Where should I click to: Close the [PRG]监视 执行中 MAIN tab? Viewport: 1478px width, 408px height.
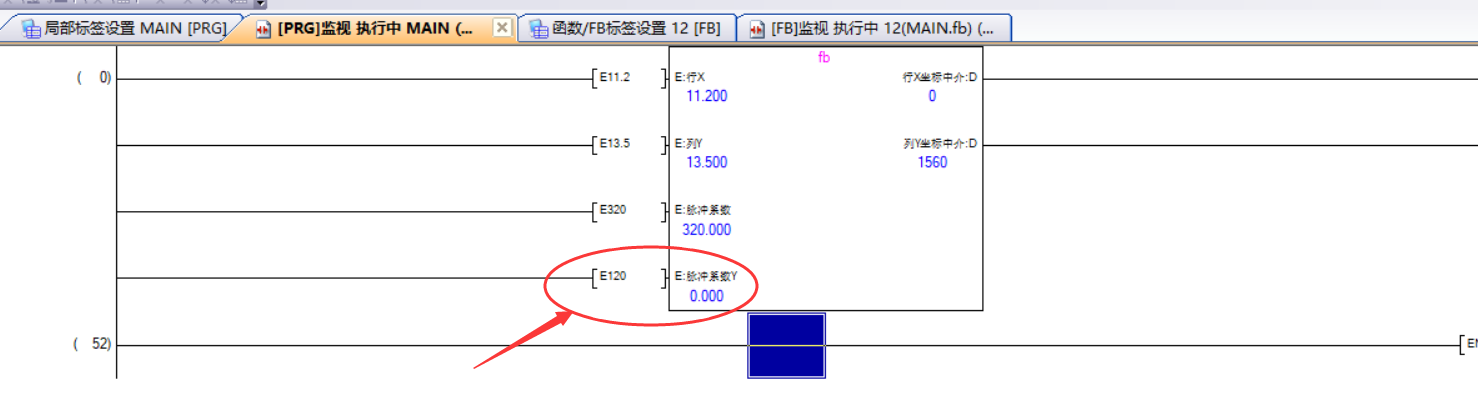click(502, 28)
